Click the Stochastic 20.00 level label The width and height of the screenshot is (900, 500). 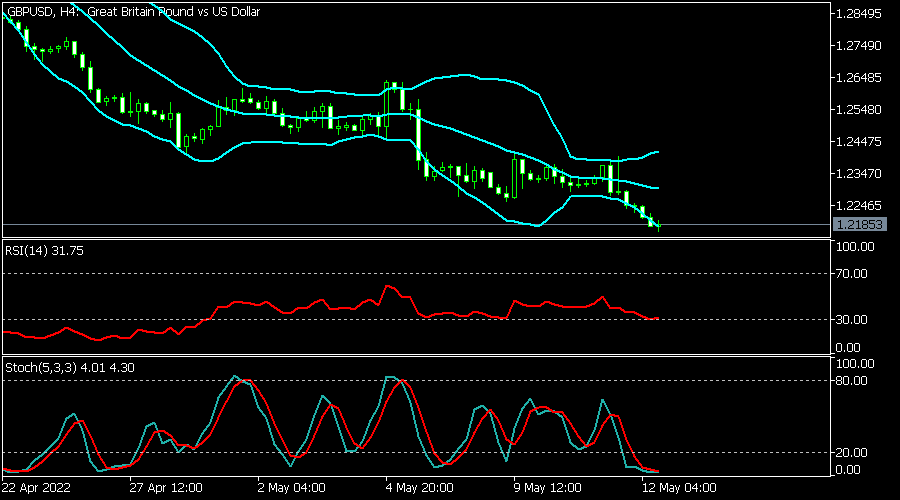[852, 453]
